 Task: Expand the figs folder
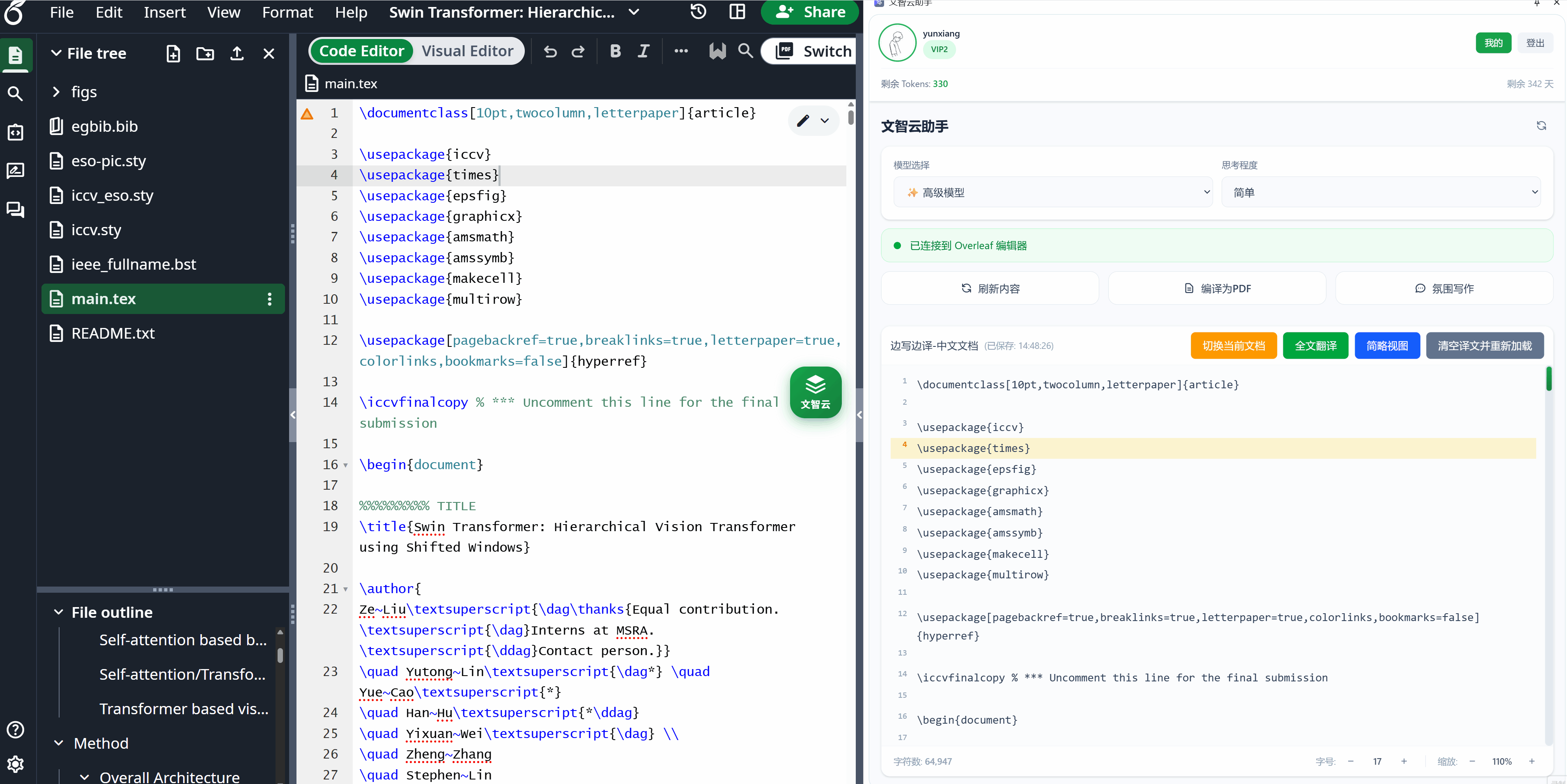pyautogui.click(x=56, y=92)
